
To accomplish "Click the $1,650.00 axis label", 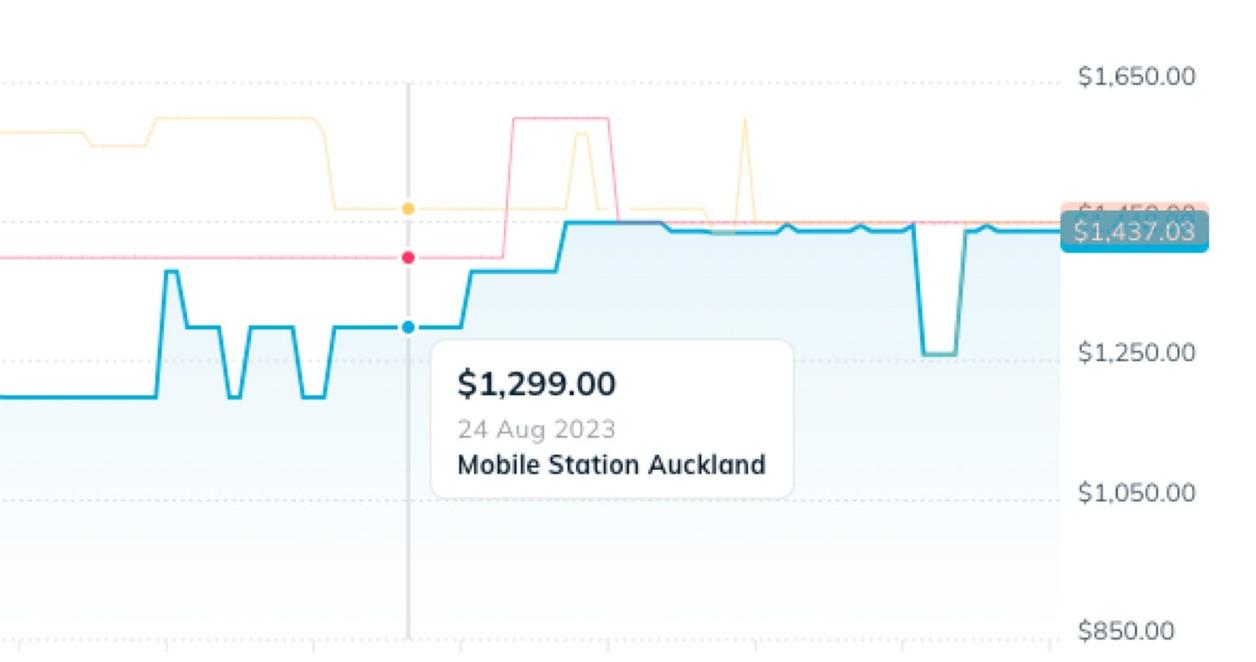I will pos(1136,76).
